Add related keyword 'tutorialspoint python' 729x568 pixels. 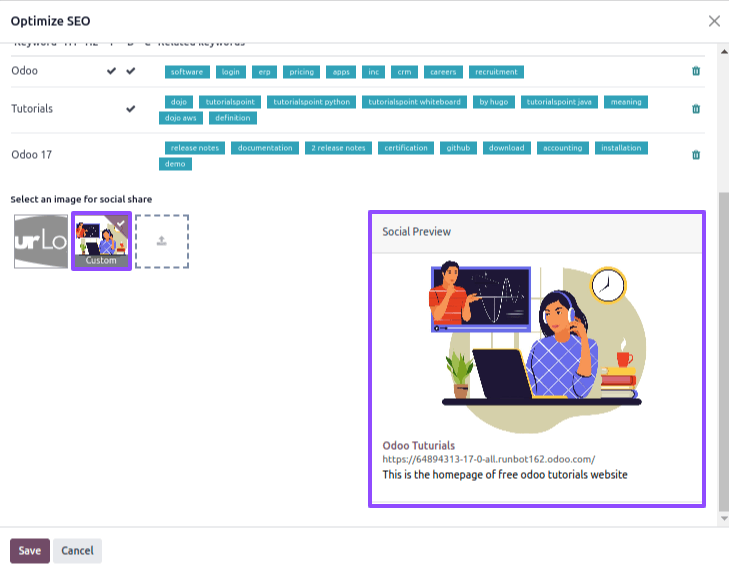(311, 102)
